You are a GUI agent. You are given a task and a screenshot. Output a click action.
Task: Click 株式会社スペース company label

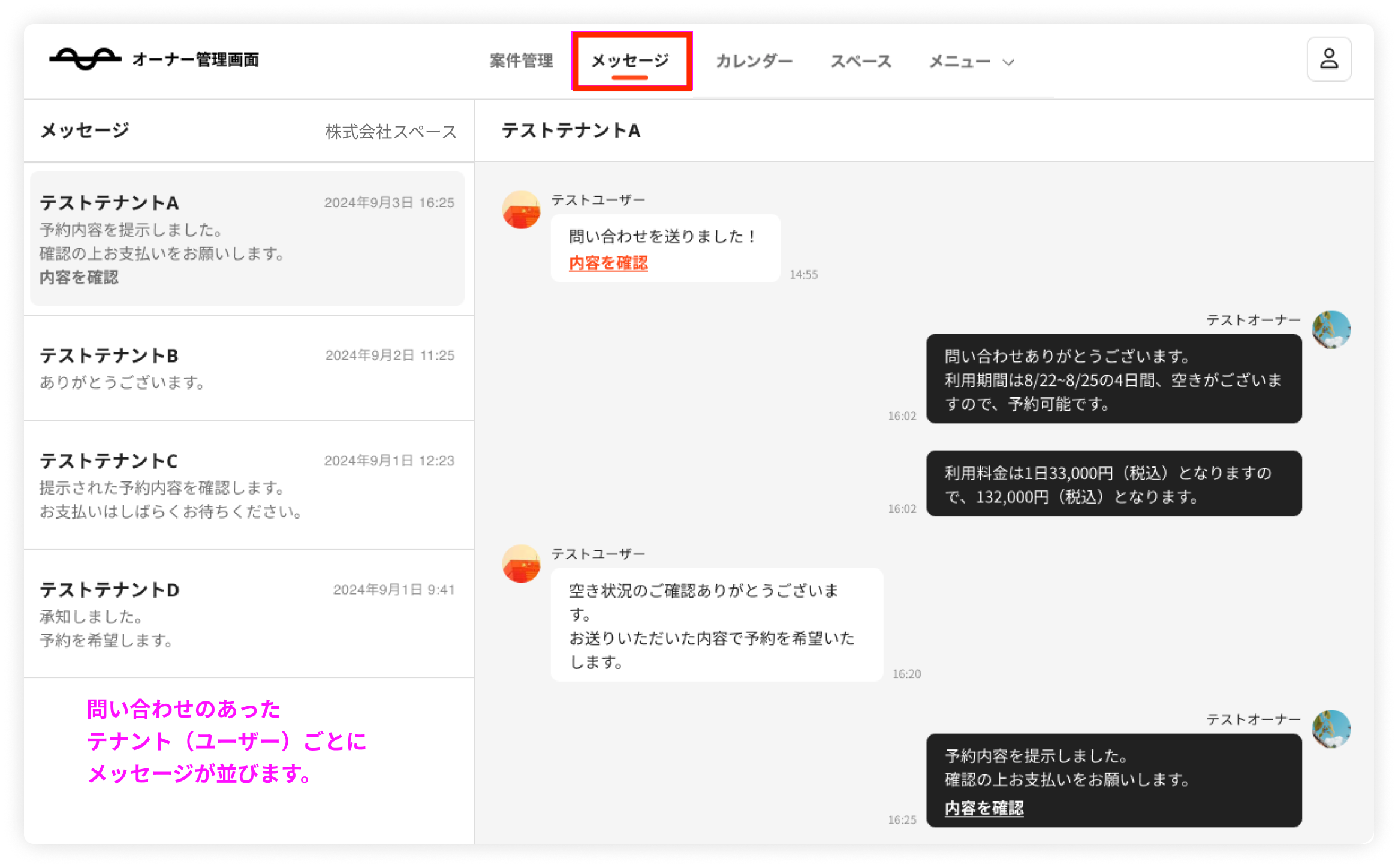(390, 131)
